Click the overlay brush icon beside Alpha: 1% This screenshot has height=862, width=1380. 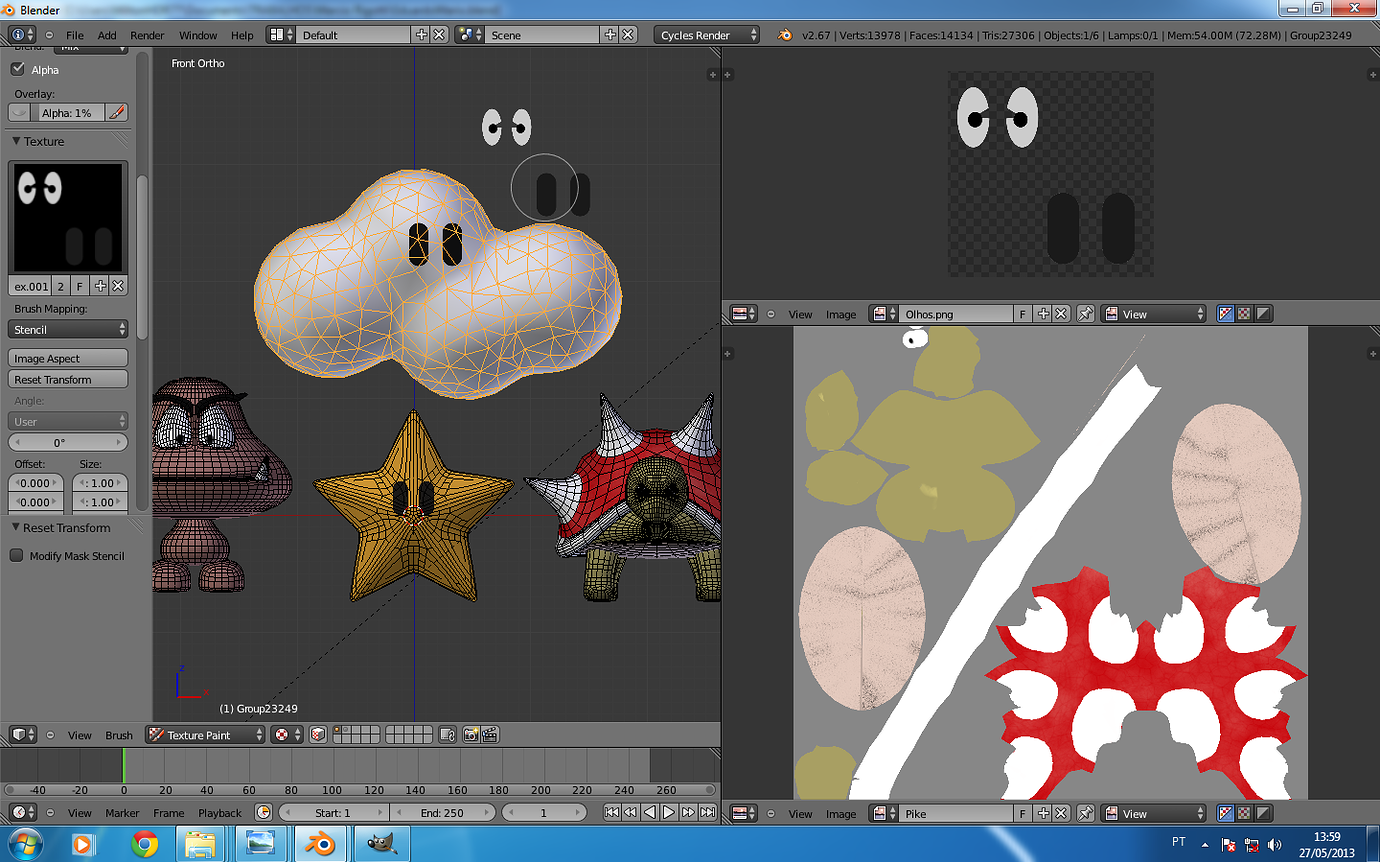[x=117, y=113]
